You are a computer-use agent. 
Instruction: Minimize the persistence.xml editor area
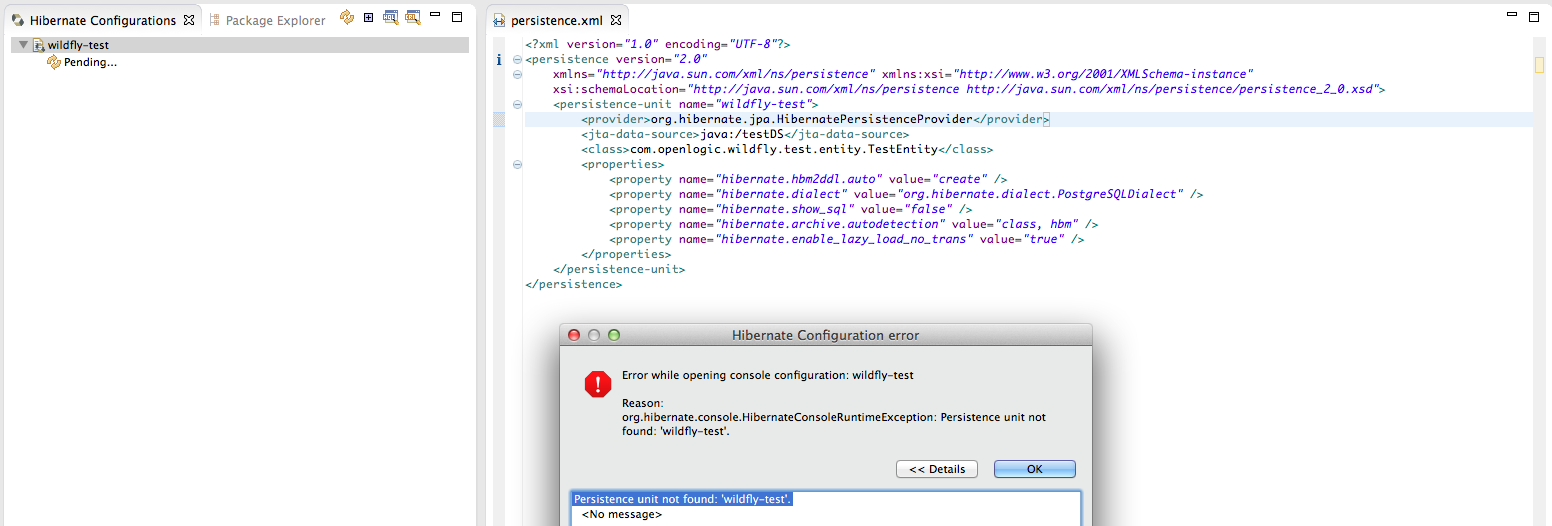(x=1512, y=16)
